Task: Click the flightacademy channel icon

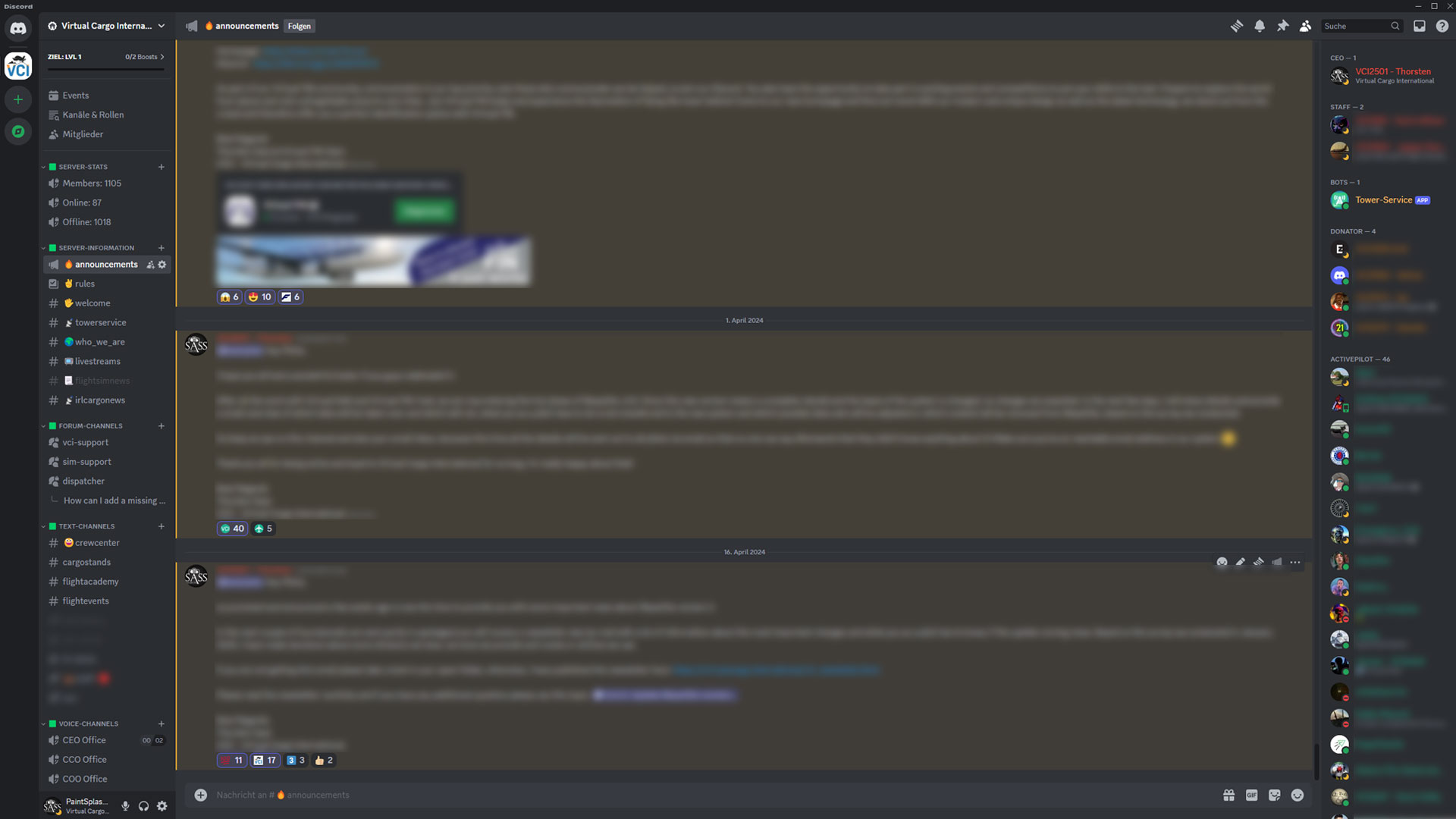Action: coord(53,582)
